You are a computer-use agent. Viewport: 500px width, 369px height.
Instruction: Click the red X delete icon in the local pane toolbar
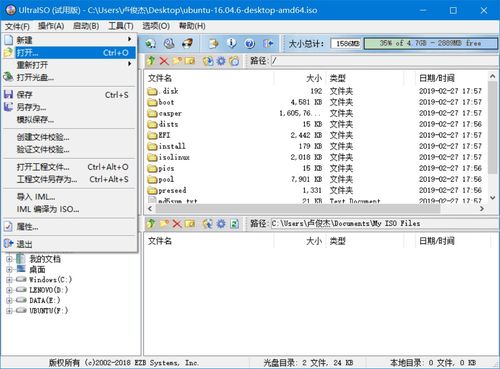point(177,223)
